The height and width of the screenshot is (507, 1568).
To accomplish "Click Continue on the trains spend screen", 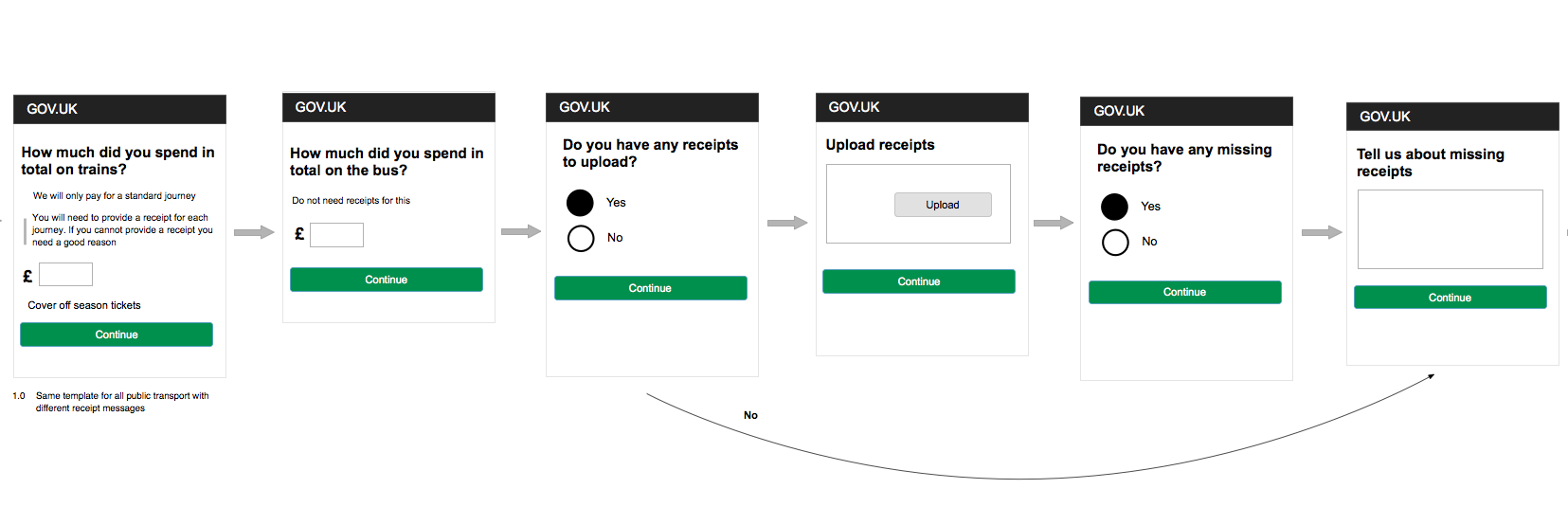I will coord(117,335).
